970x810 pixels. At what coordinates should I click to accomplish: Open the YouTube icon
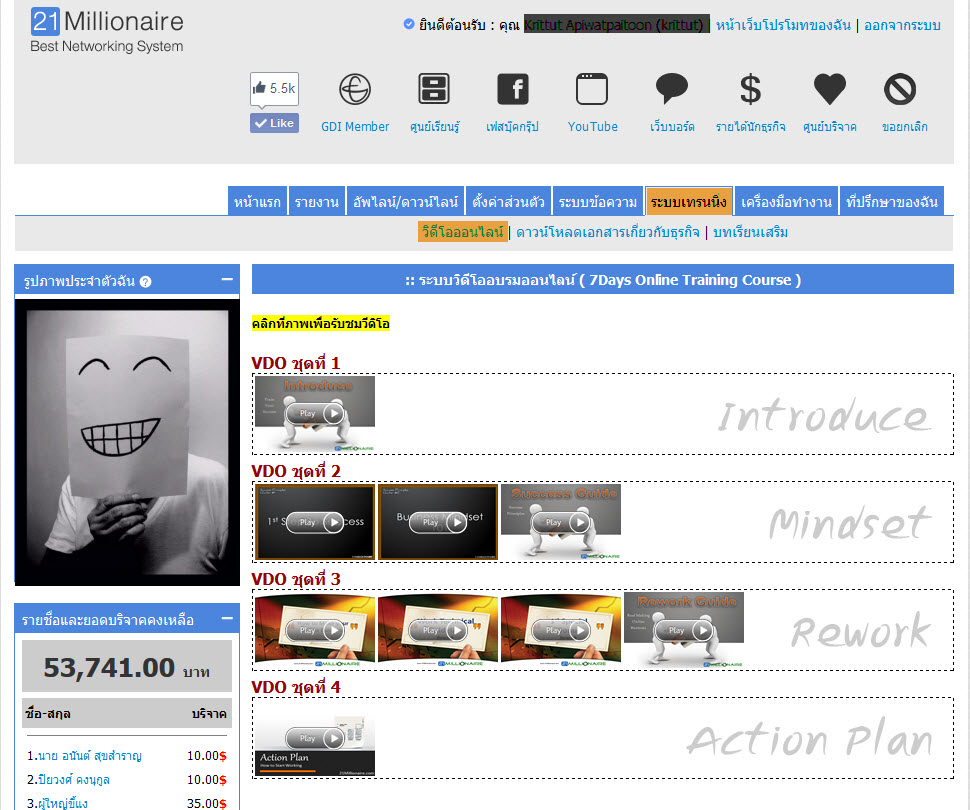click(592, 89)
